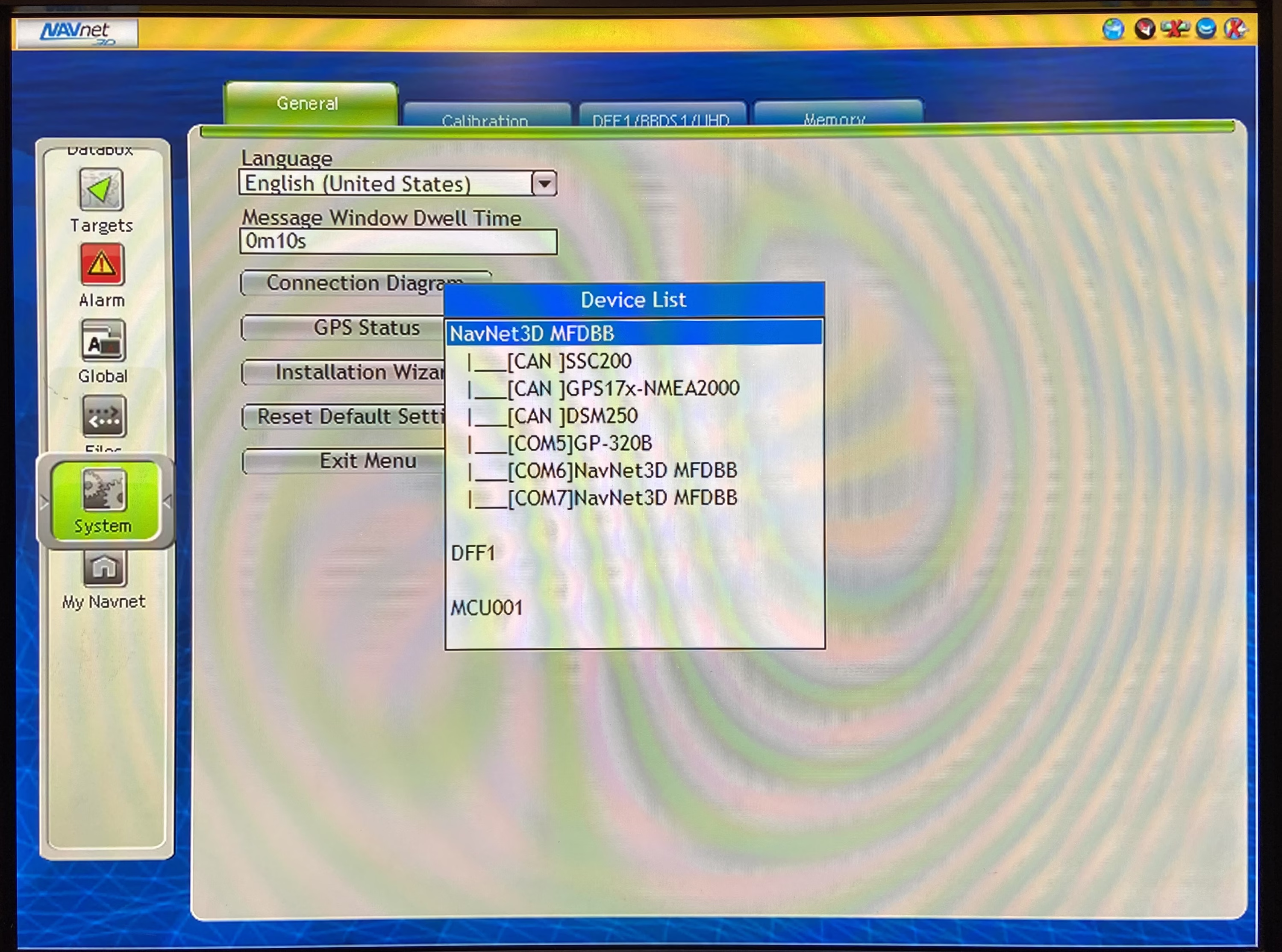Click the Message Window Dwell Time field

coord(397,241)
